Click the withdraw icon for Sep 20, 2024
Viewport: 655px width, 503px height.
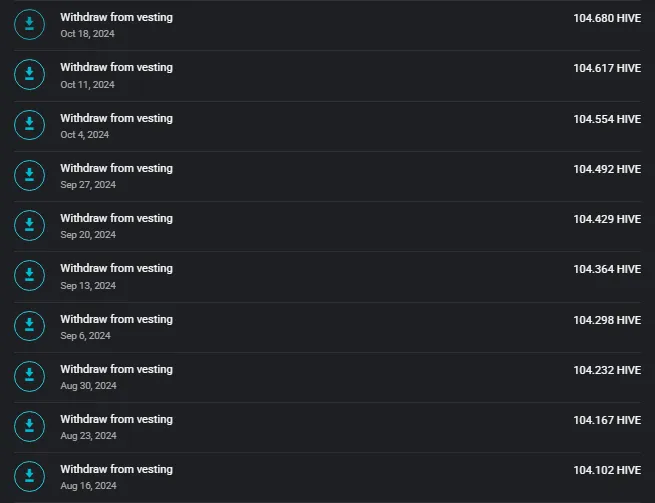[x=29, y=226]
